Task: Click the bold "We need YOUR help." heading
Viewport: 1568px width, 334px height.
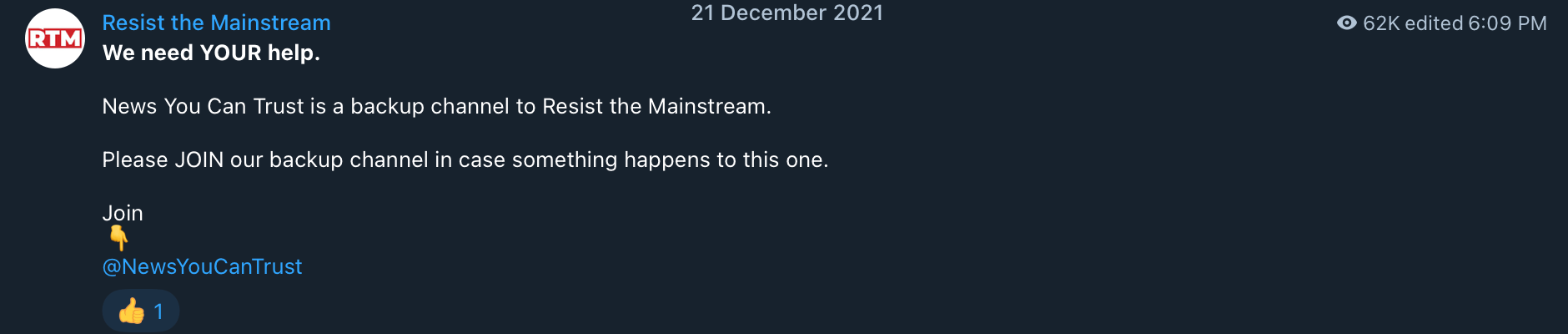Action: [x=211, y=53]
